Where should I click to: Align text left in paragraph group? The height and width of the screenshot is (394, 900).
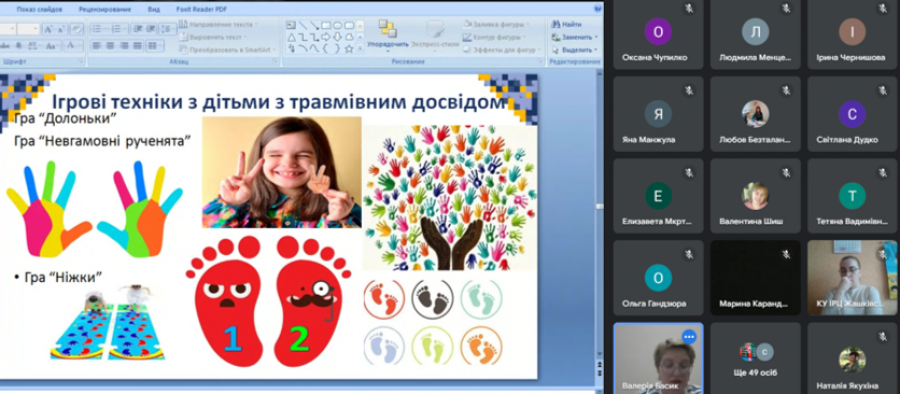96,45
